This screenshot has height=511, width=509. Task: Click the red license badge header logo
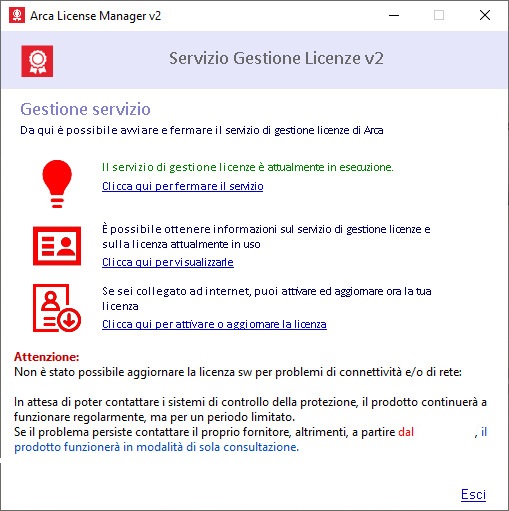click(x=37, y=61)
